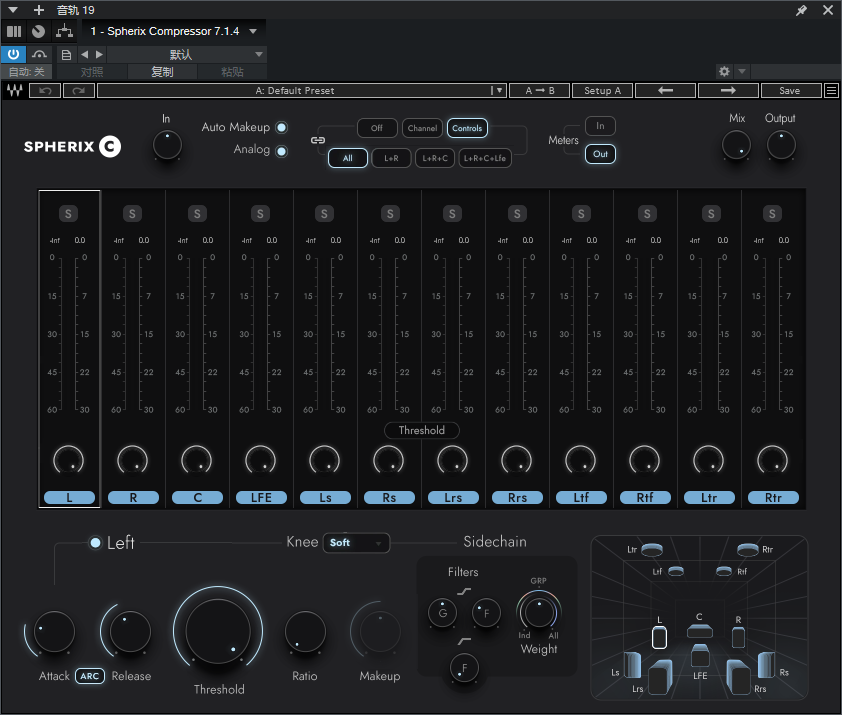Click the Setup A button
The height and width of the screenshot is (715, 842).
click(x=603, y=90)
